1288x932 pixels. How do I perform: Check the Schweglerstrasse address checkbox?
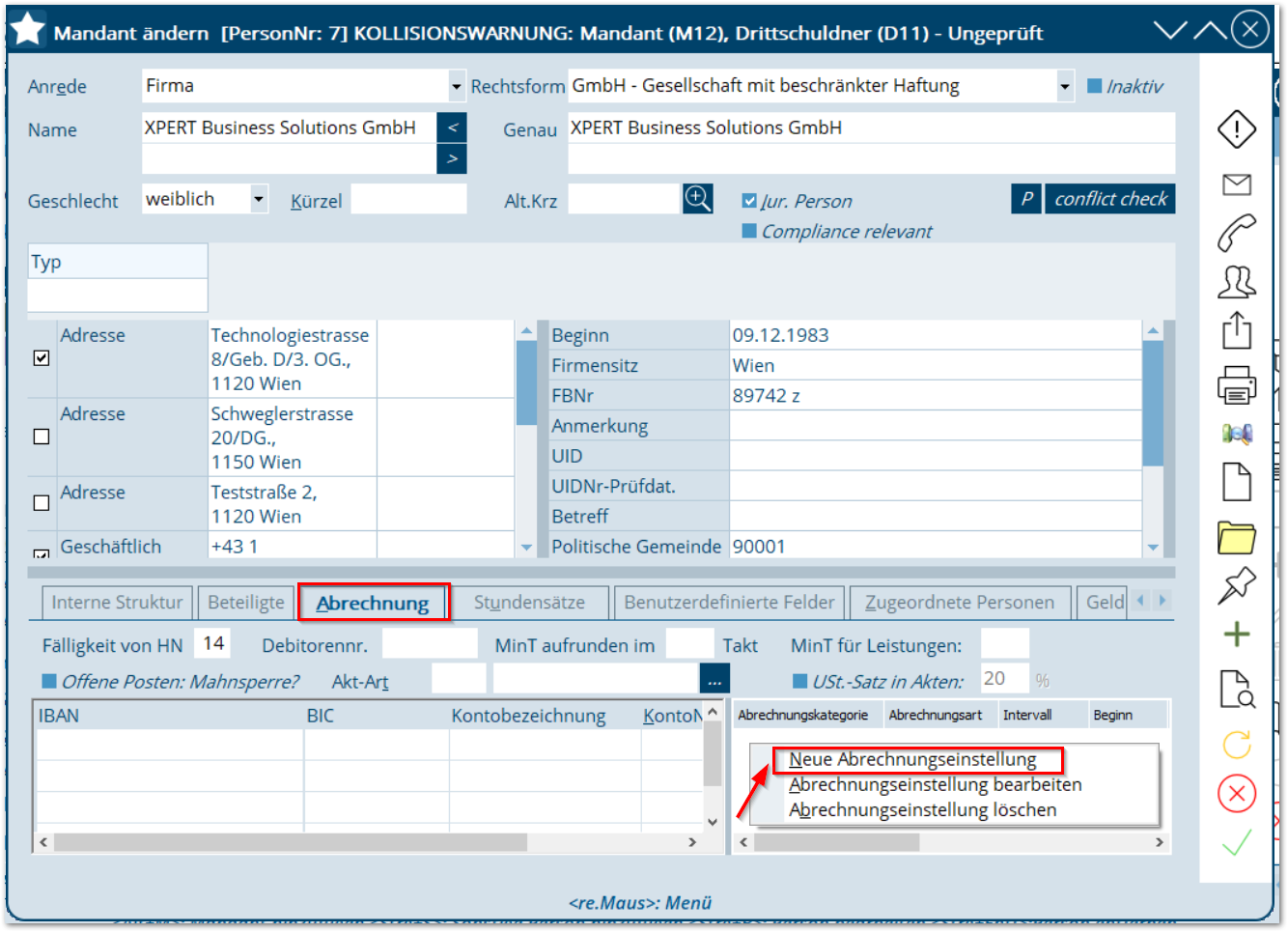pos(42,437)
